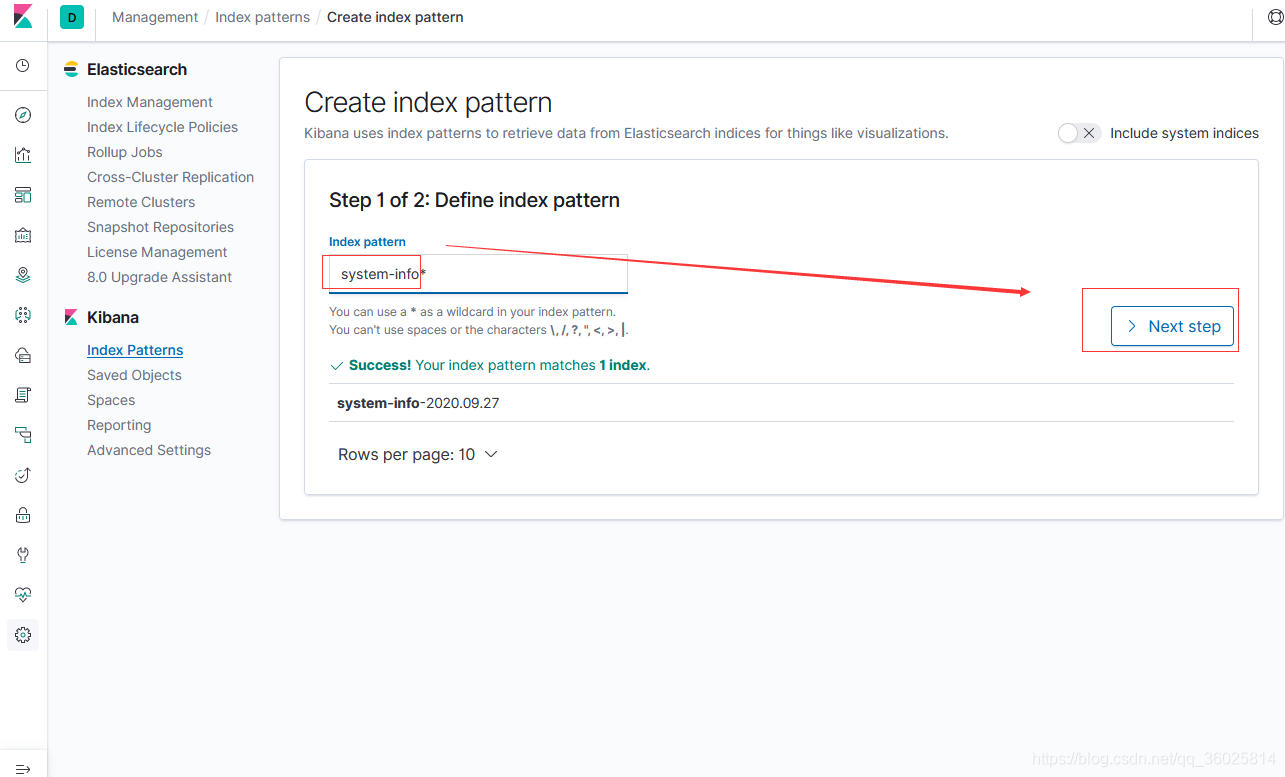Open Index patterns breadcrumb link
Image resolution: width=1285 pixels, height=777 pixels.
click(262, 17)
